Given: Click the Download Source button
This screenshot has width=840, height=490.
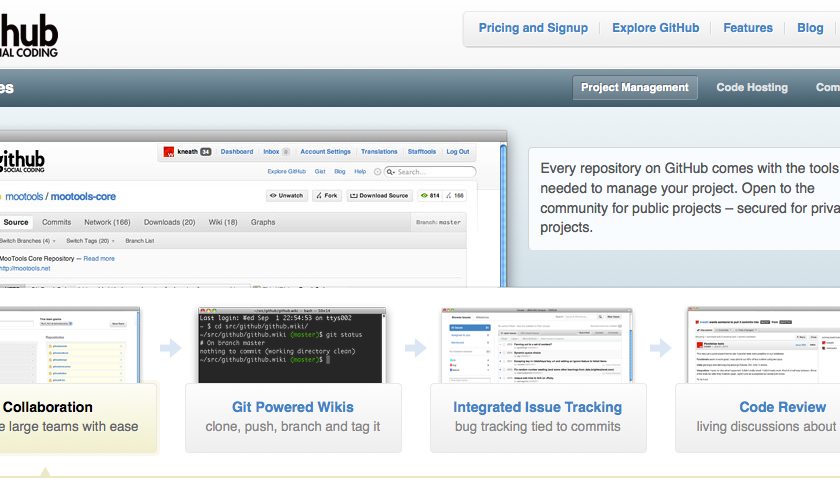Looking at the screenshot, I should point(379,196).
